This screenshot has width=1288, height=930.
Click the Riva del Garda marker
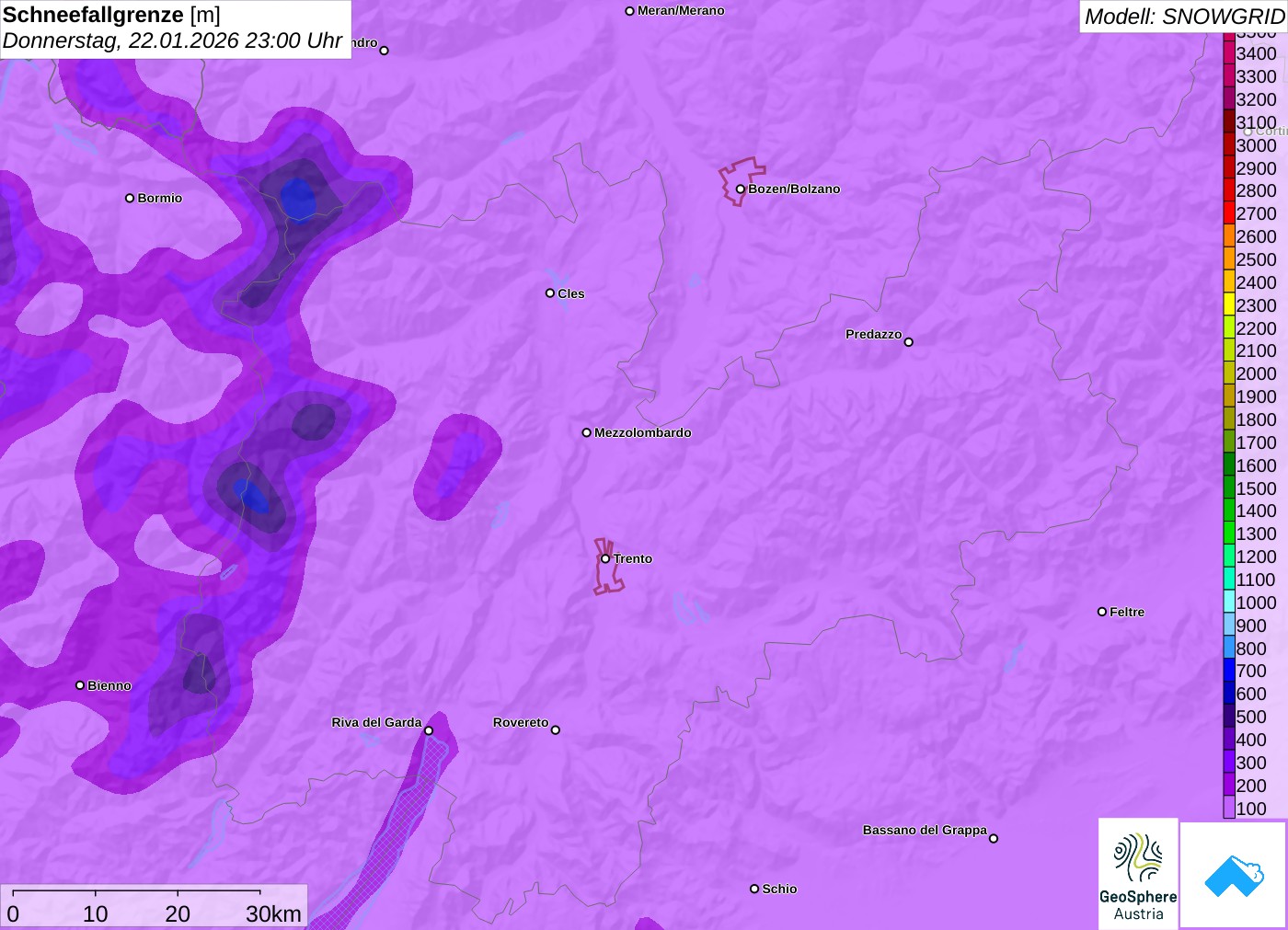429,730
